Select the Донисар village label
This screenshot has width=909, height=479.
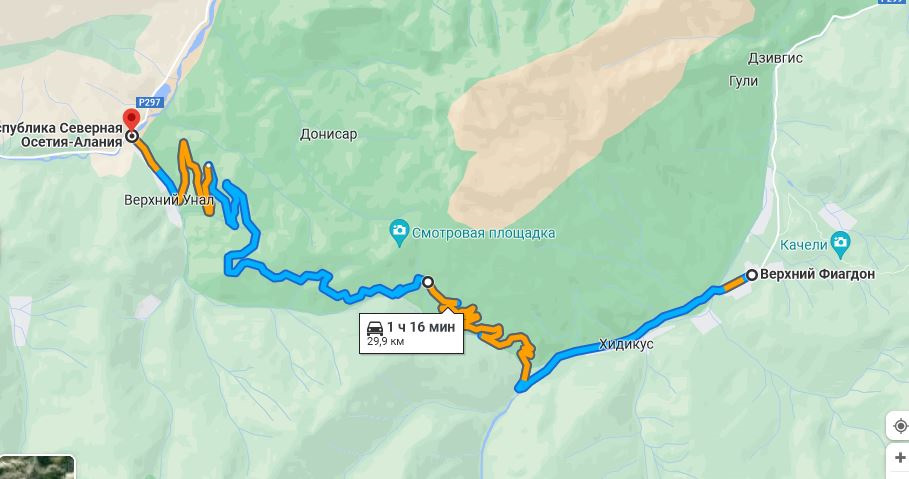coord(329,134)
